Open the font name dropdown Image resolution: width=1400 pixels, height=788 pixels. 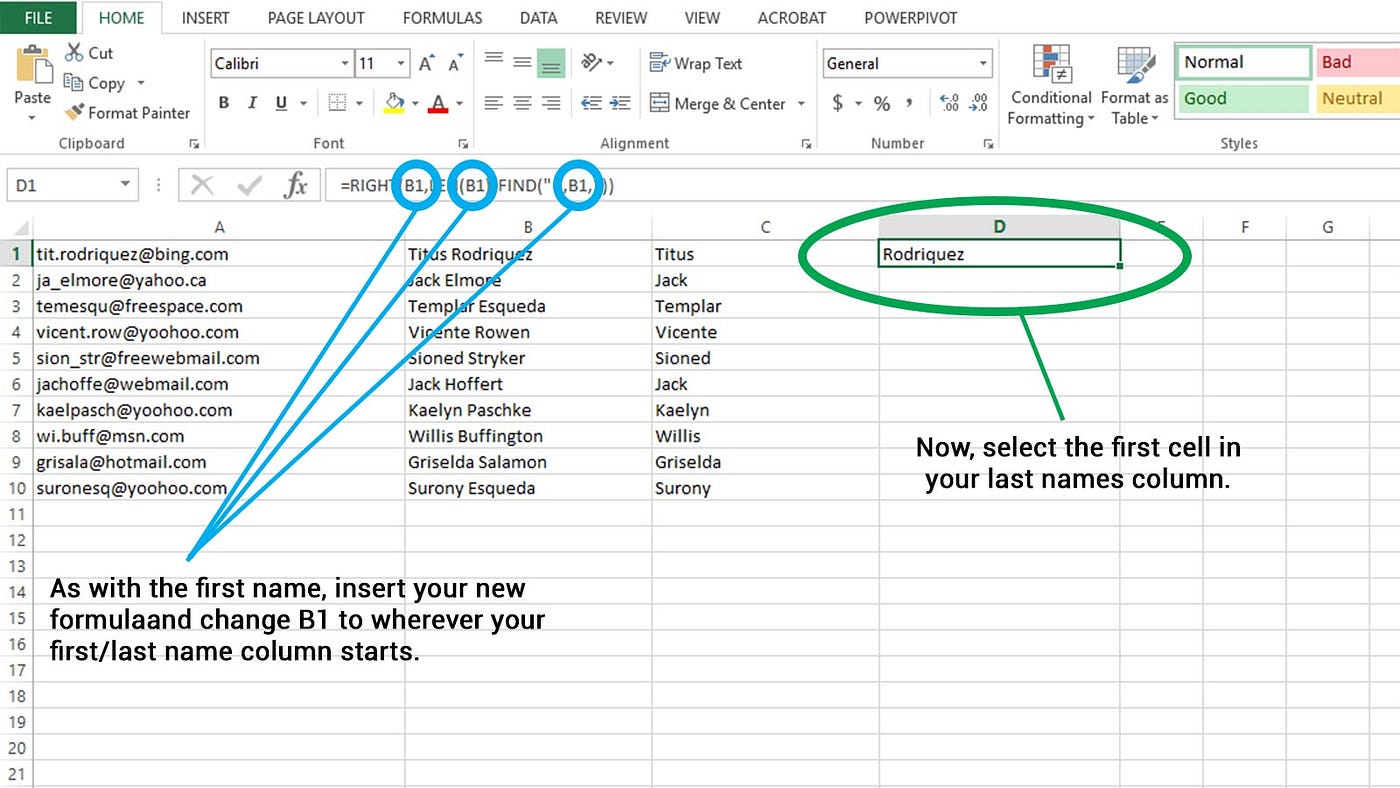pos(344,63)
